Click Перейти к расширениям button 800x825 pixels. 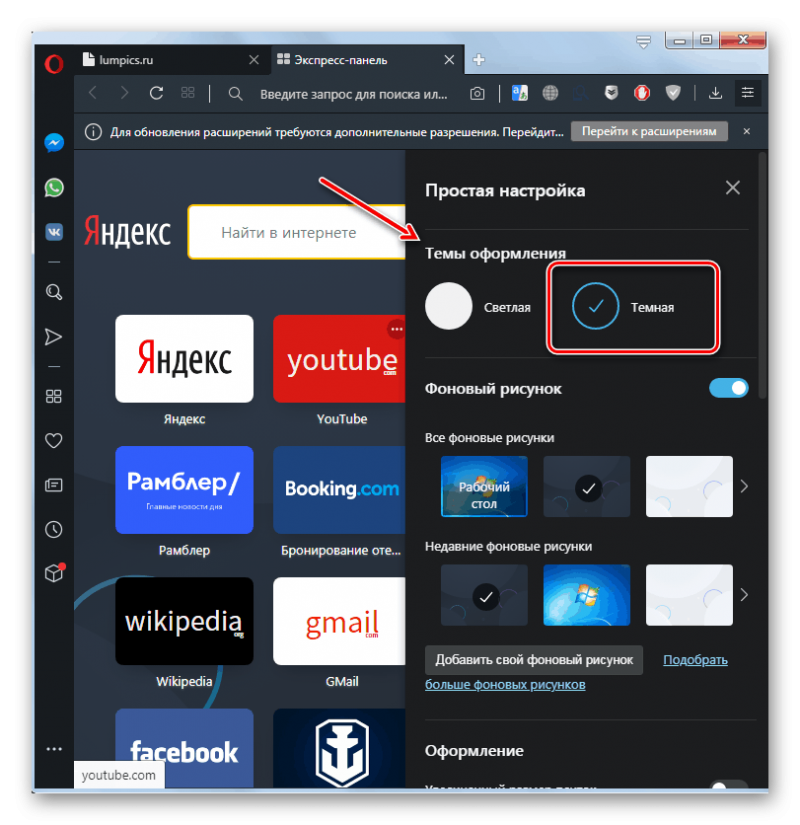649,131
